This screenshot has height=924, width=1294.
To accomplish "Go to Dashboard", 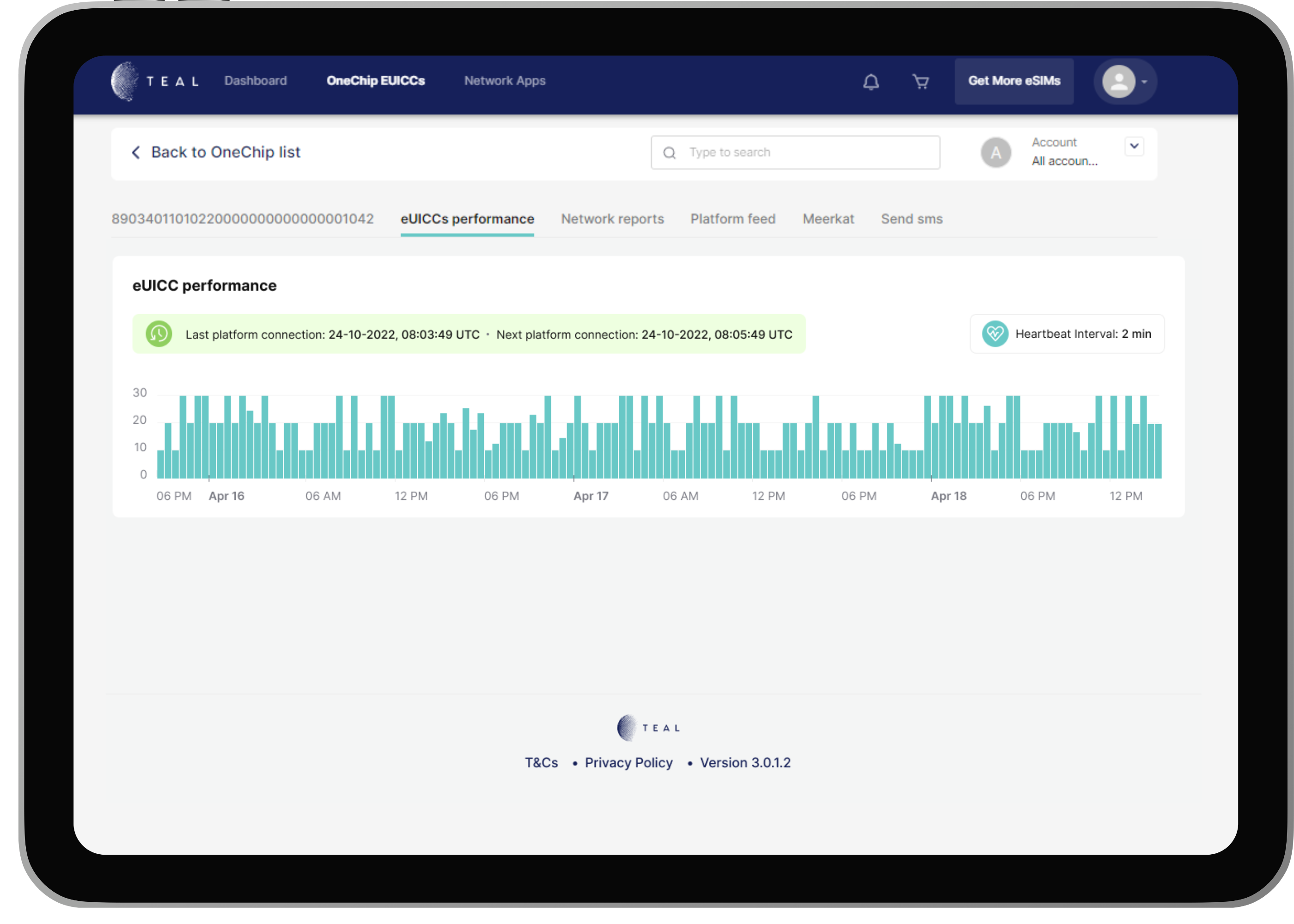I will [256, 81].
